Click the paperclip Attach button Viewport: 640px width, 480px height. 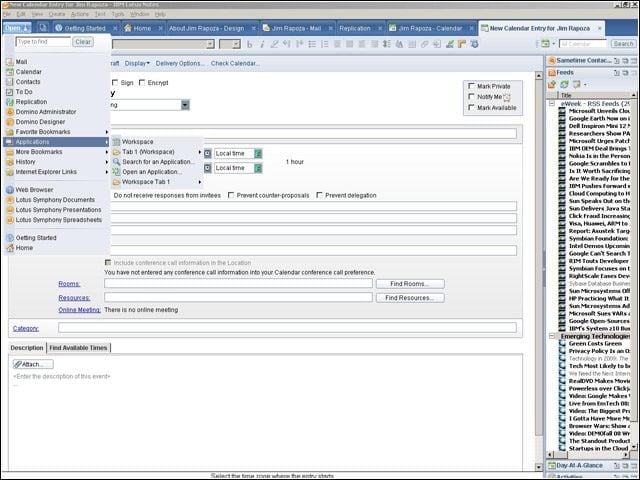tap(33, 364)
